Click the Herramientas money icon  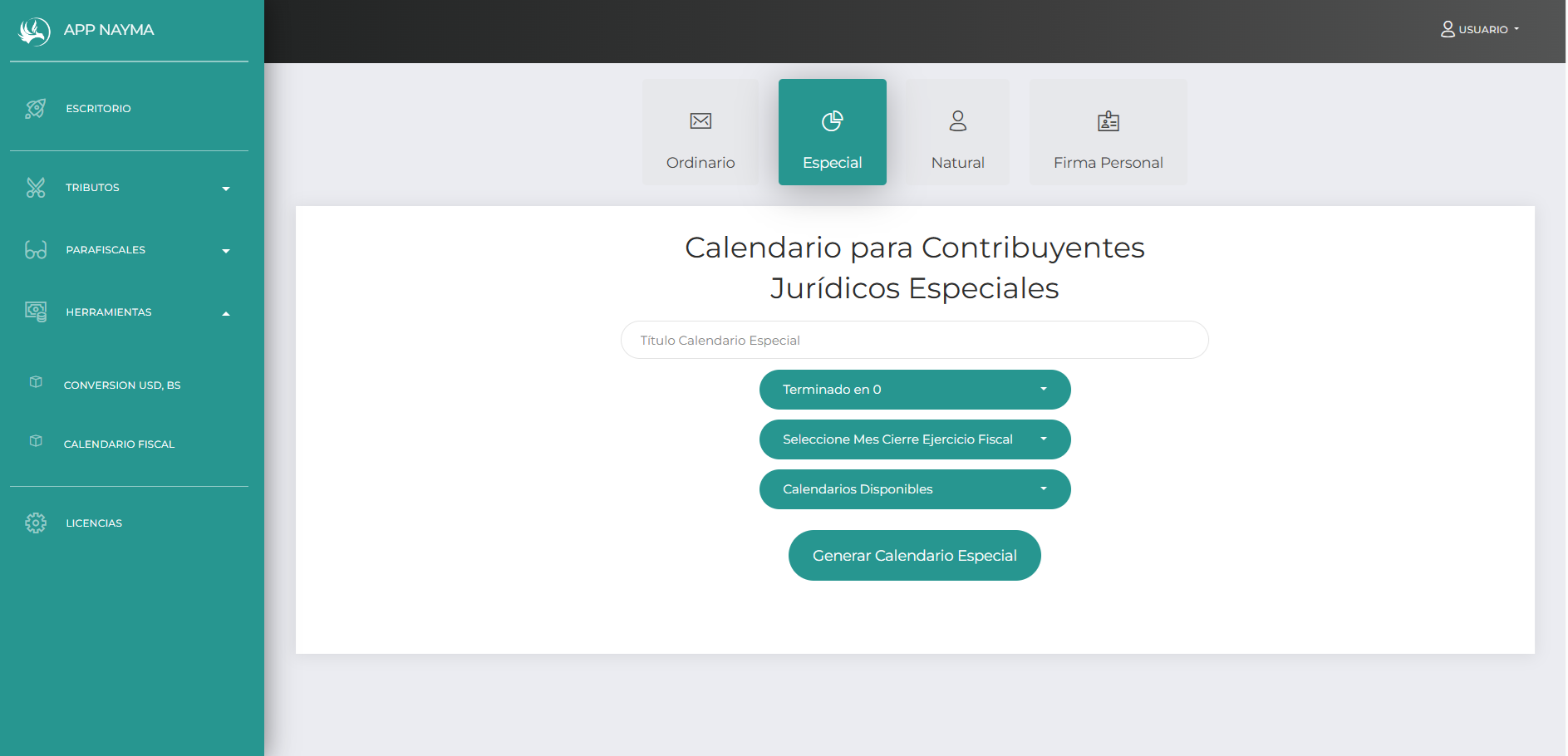36,312
